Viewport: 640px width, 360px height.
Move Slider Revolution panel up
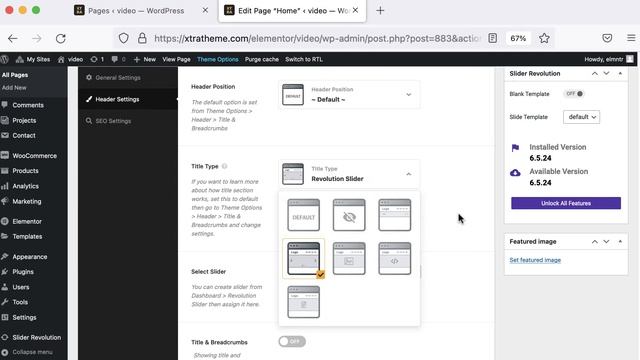(595, 73)
